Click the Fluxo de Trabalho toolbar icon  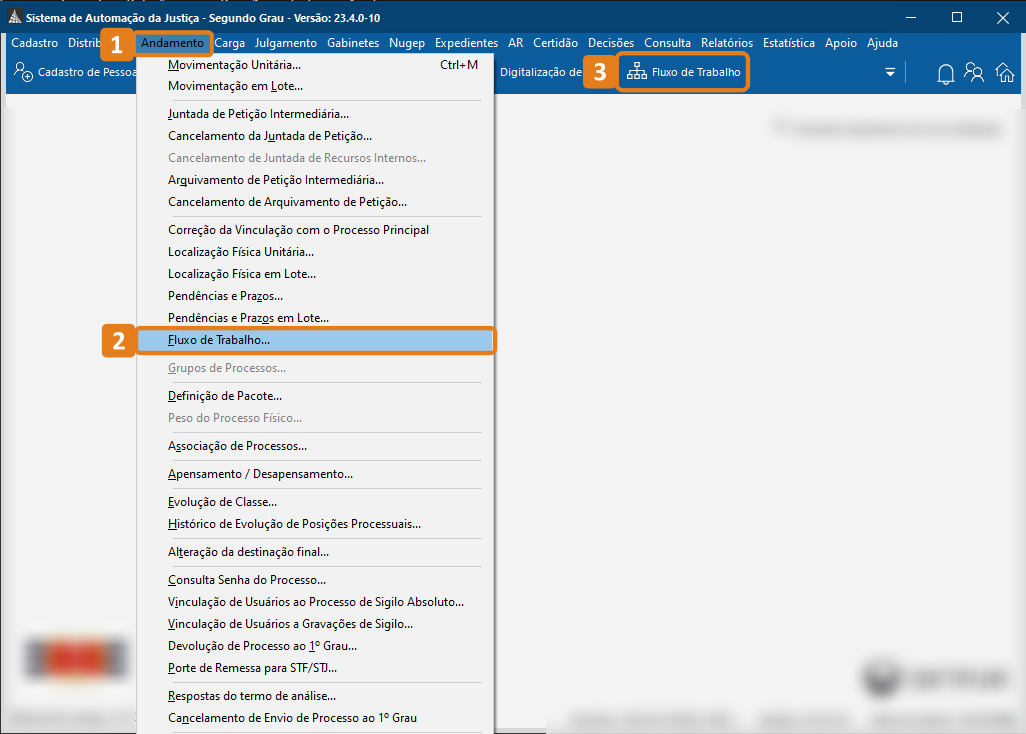tap(637, 72)
